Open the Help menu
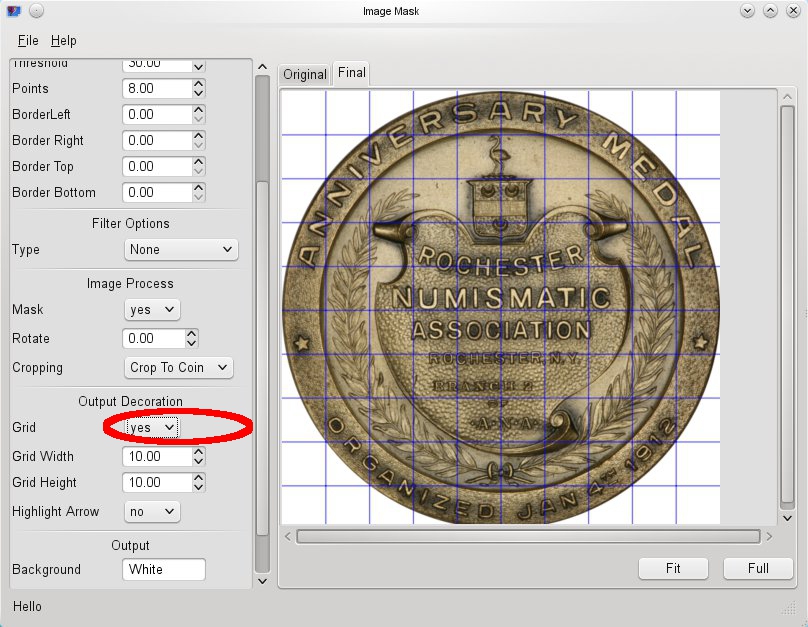 click(x=63, y=40)
